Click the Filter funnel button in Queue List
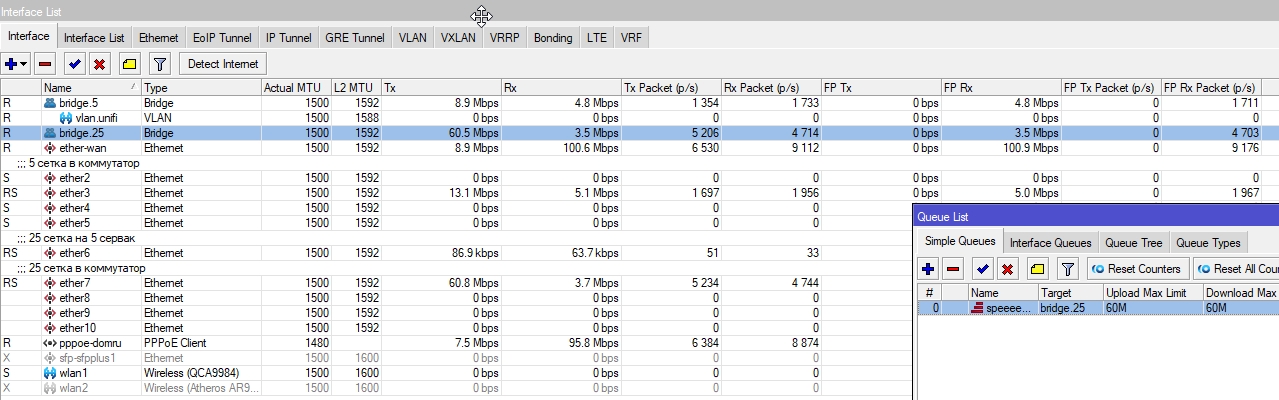This screenshot has width=1279, height=400. 1068,268
